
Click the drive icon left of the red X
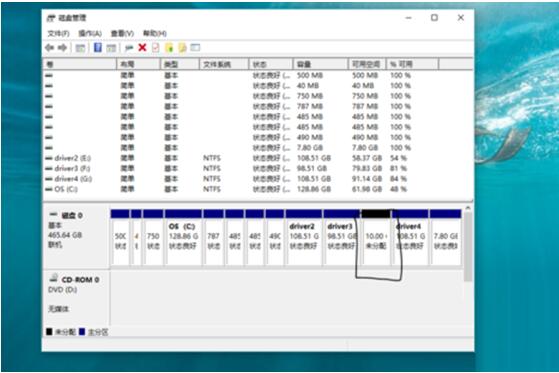(129, 48)
